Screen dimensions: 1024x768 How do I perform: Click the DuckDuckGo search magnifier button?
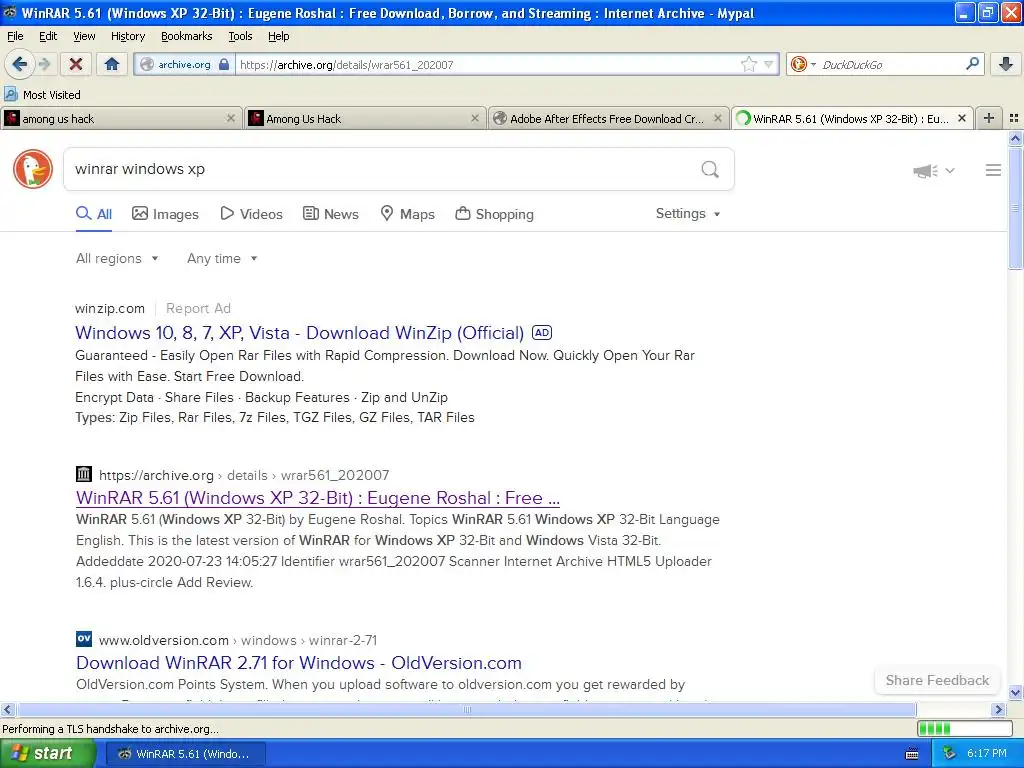click(710, 169)
